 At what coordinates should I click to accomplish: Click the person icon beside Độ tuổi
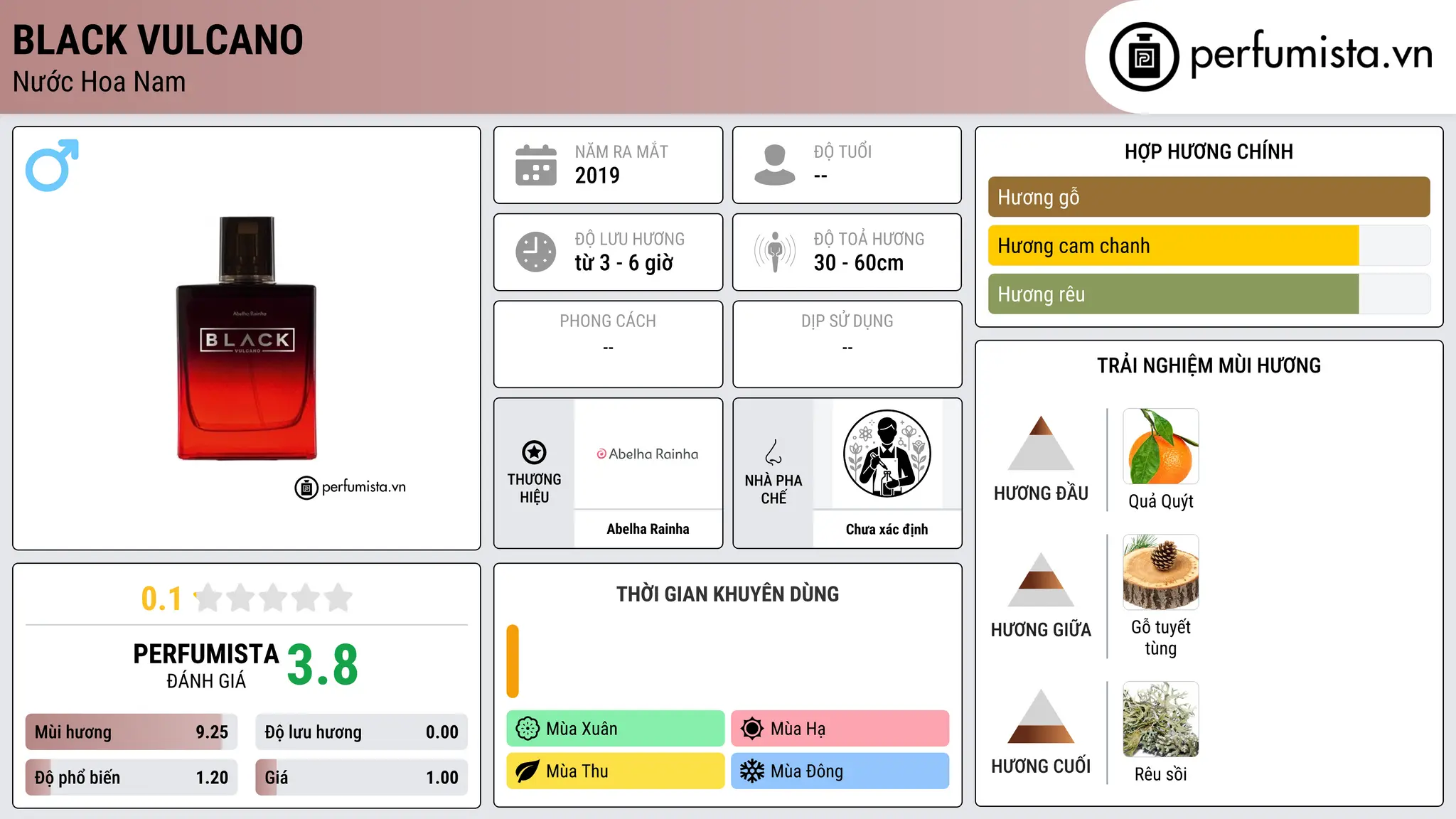pyautogui.click(x=774, y=165)
